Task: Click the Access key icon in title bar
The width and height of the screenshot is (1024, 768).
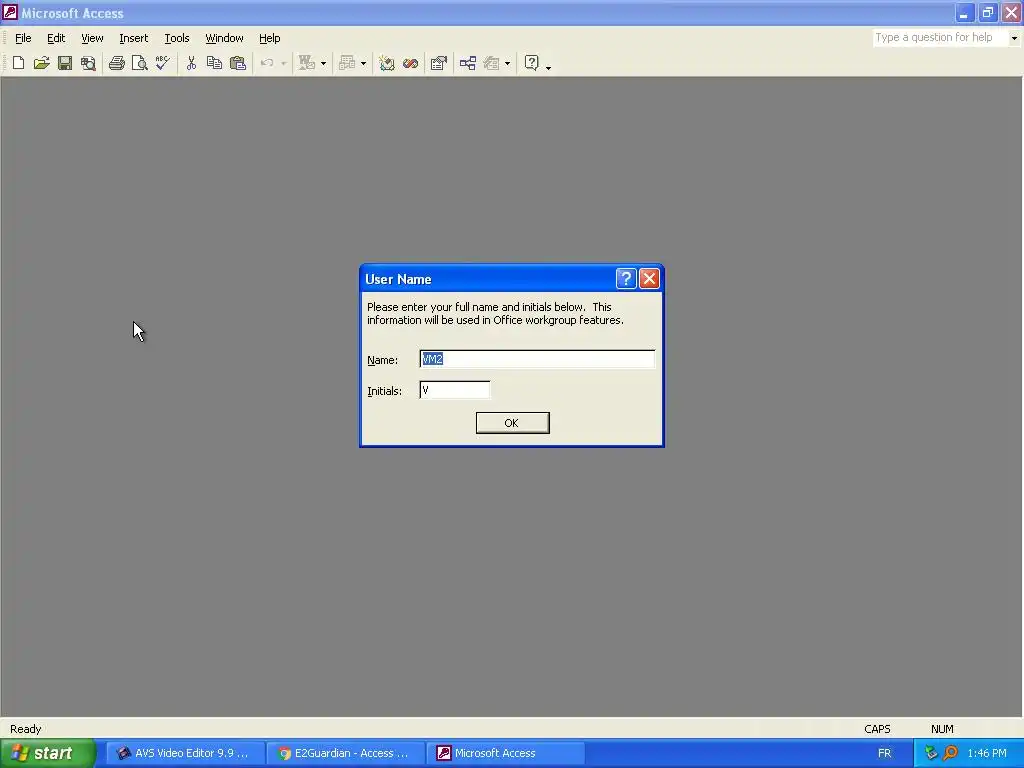Action: pyautogui.click(x=10, y=12)
